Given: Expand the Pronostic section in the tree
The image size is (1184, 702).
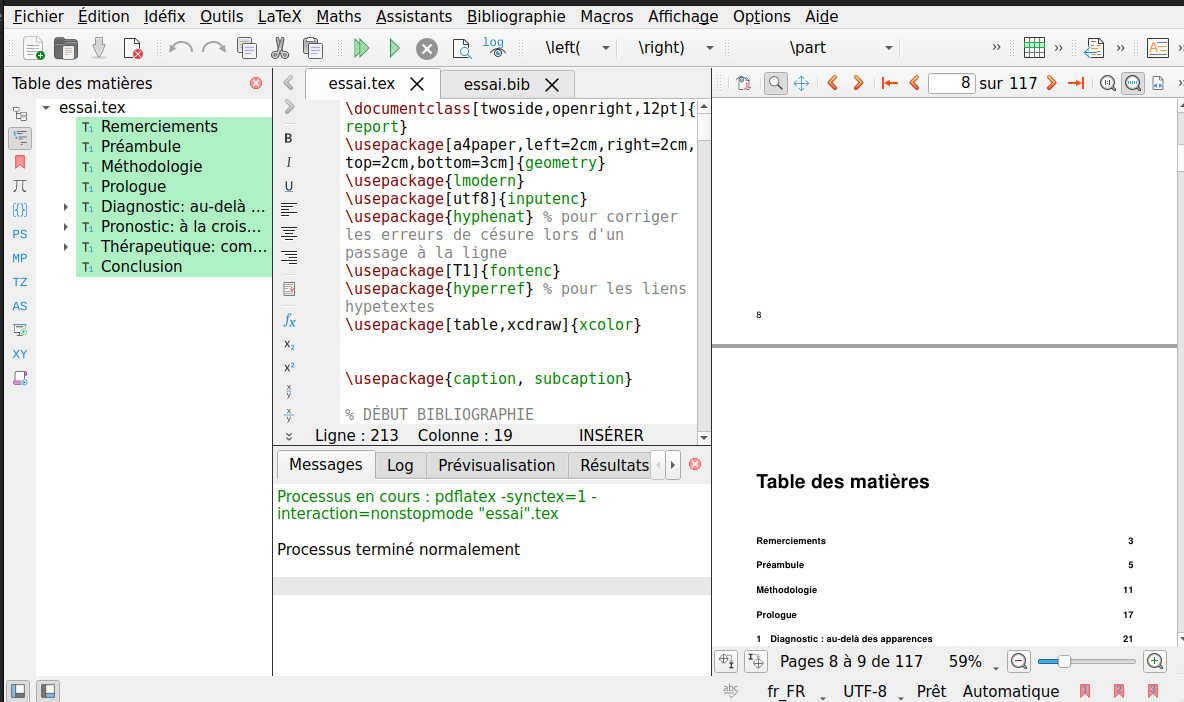Looking at the screenshot, I should [x=66, y=226].
